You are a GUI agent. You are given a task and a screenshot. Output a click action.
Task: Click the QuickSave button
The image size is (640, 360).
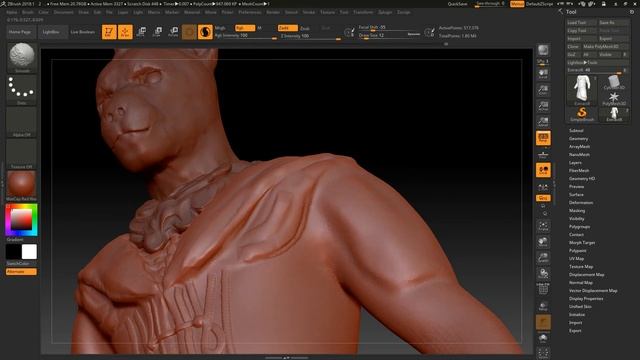point(458,4)
